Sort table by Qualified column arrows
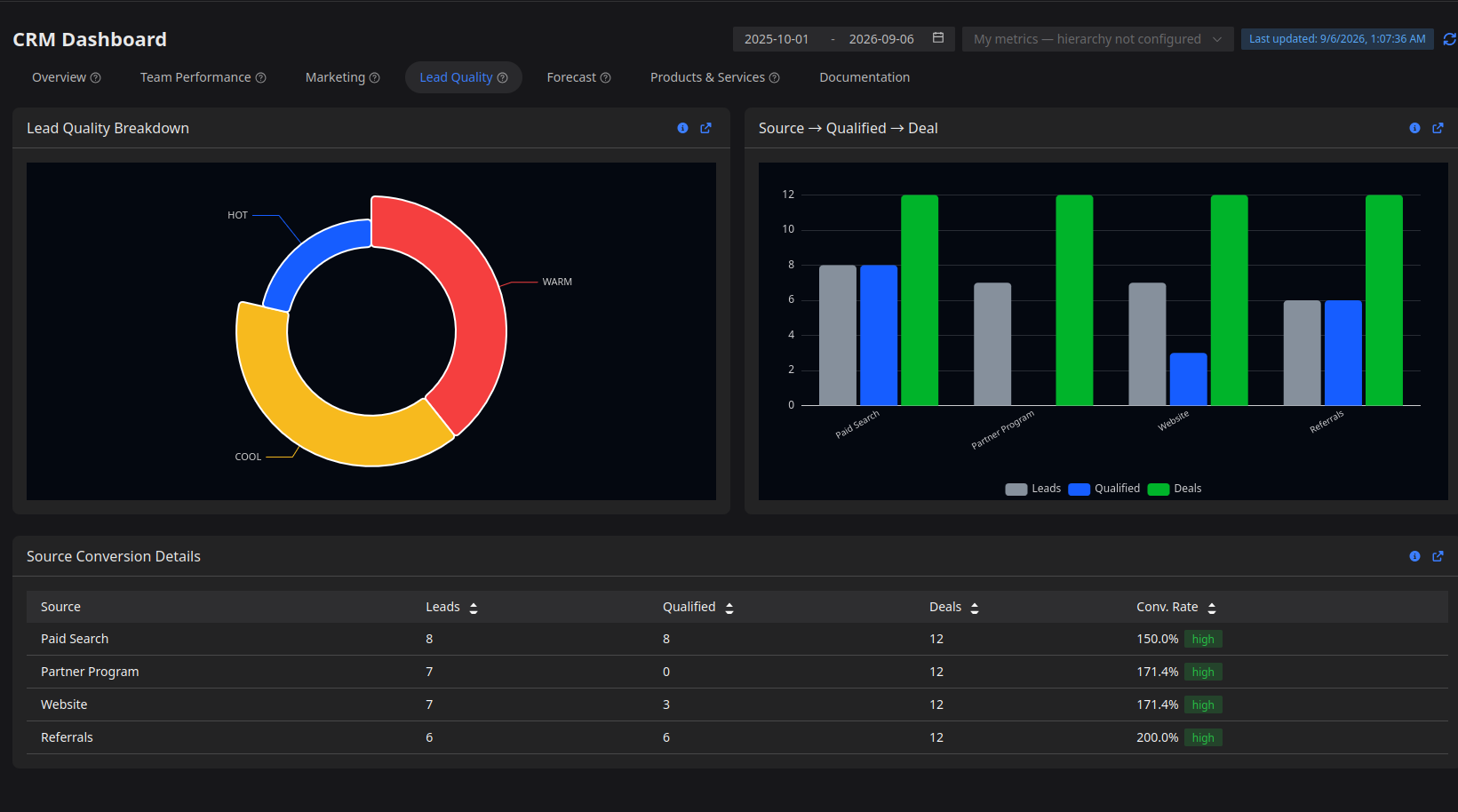 point(729,608)
